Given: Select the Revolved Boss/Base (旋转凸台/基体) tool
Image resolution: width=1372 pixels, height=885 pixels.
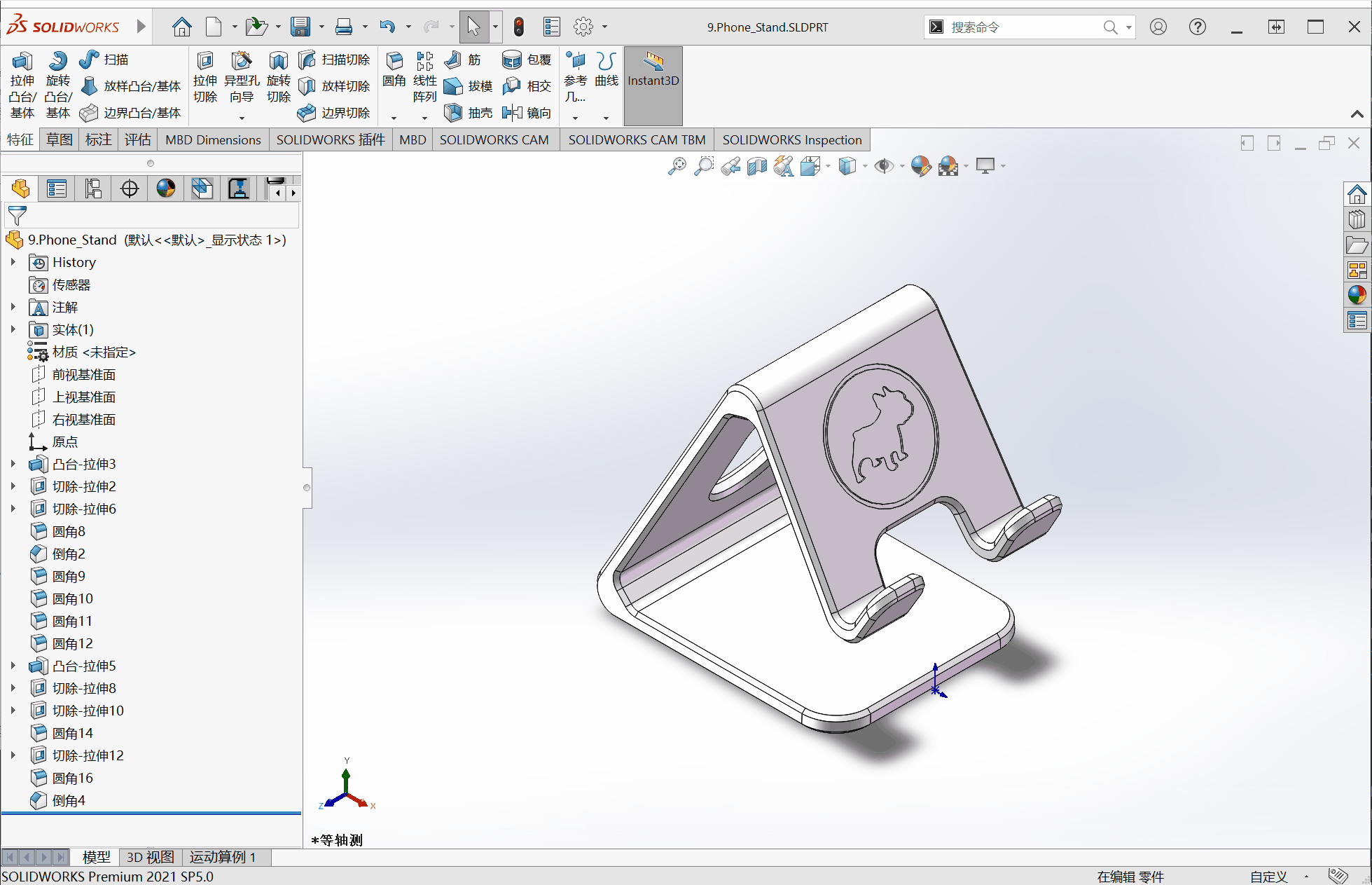Looking at the screenshot, I should (58, 85).
